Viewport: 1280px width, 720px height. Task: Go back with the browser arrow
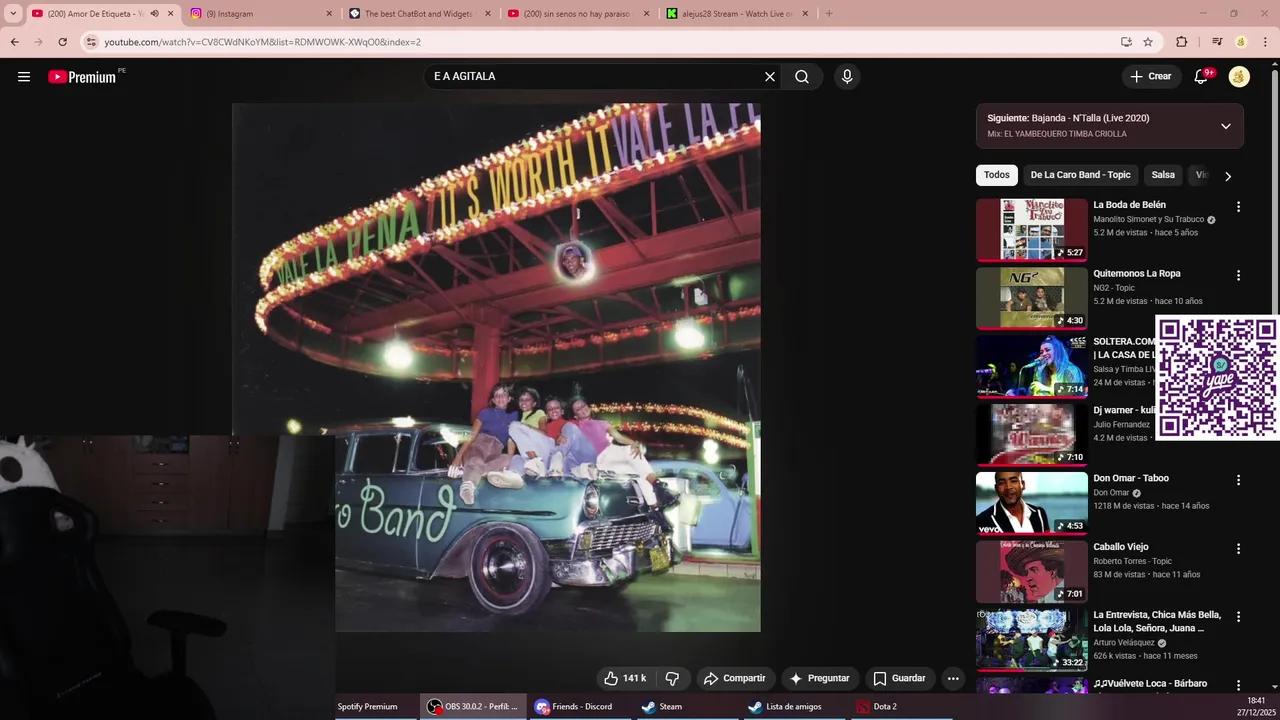[14, 42]
